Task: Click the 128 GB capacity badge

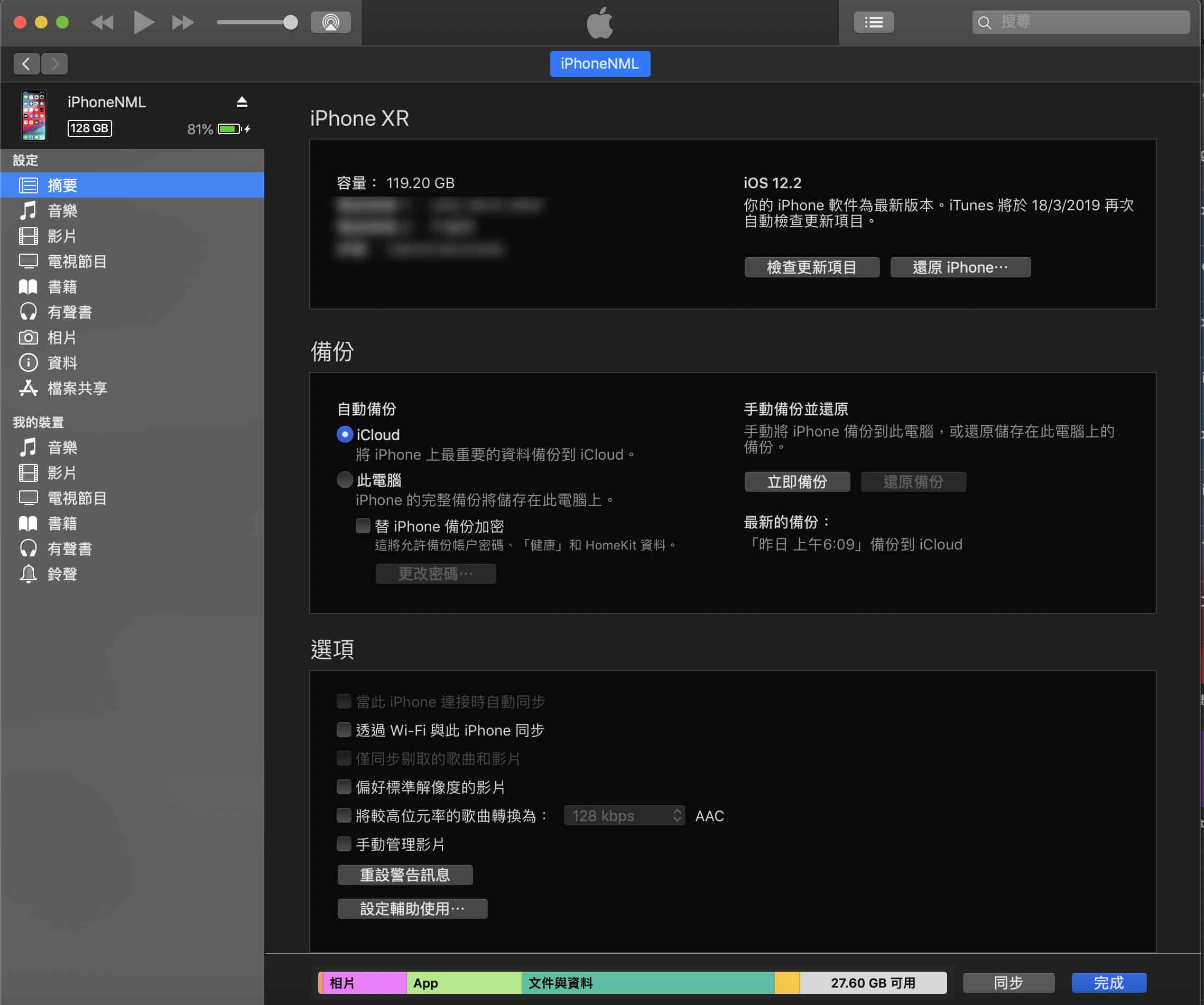Action: click(x=90, y=128)
